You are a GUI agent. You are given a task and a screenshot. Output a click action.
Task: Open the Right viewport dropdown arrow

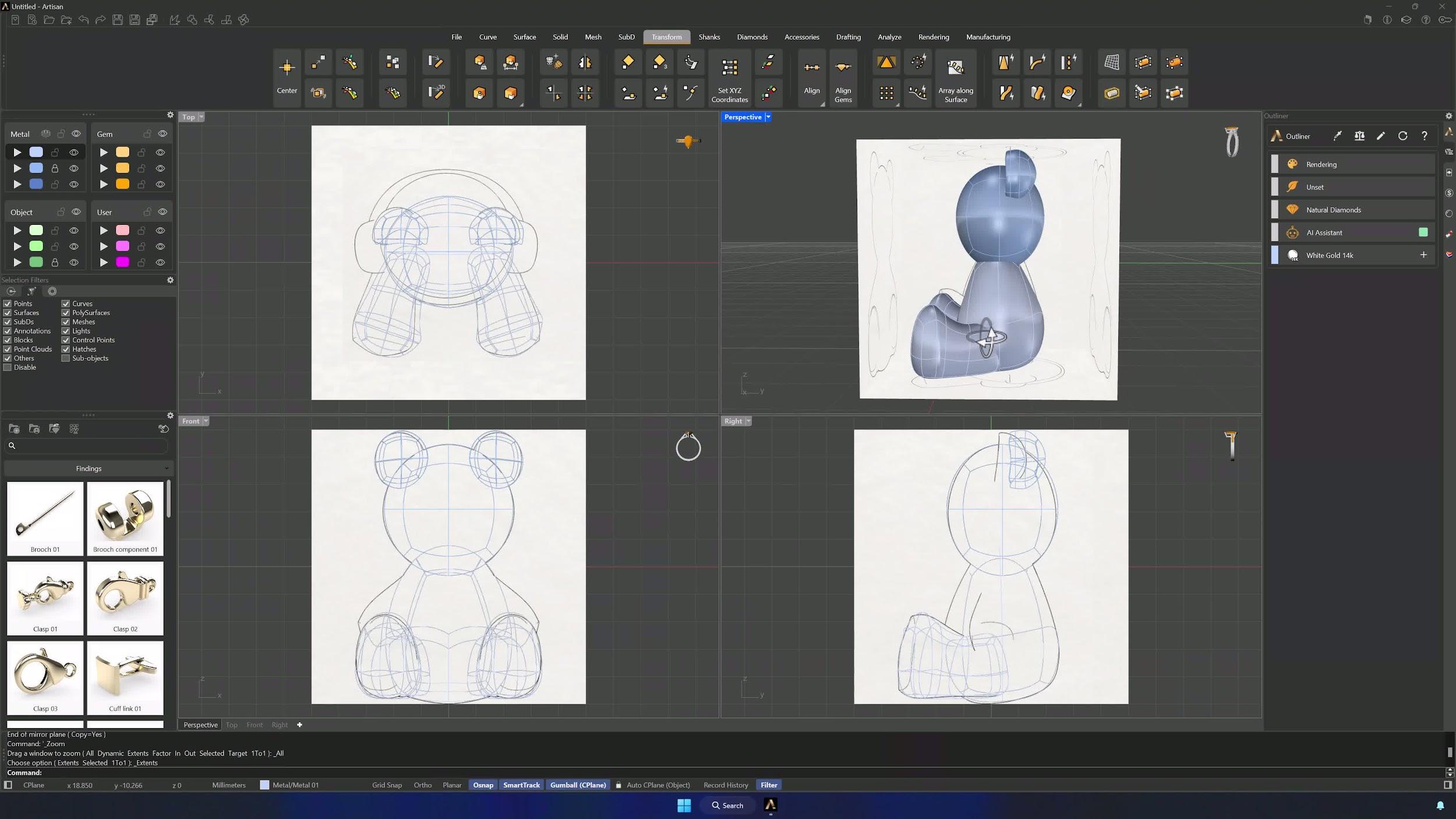pyautogui.click(x=748, y=421)
